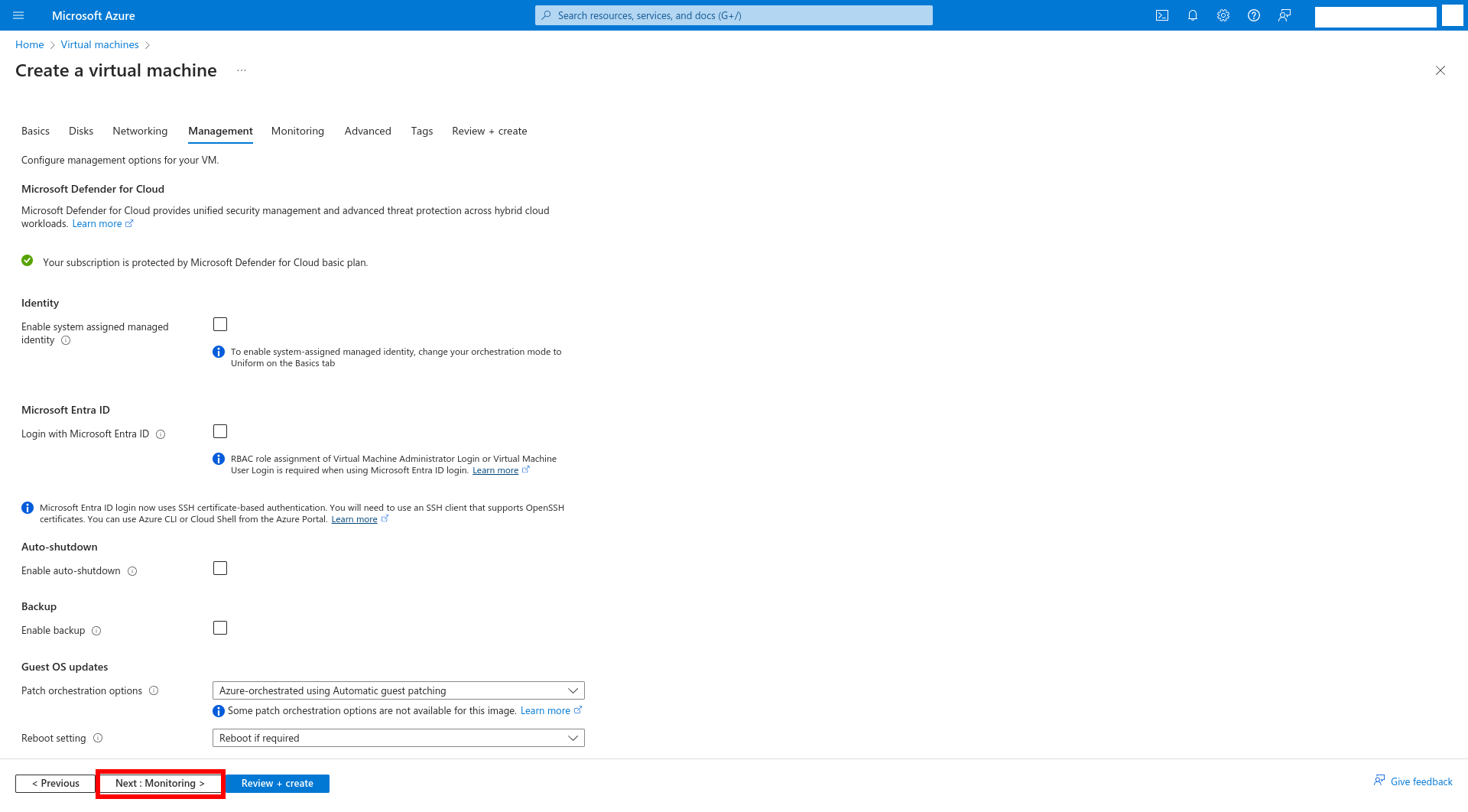1468x812 pixels.
Task: Open the ellipsis menu beside the title
Action: [242, 70]
